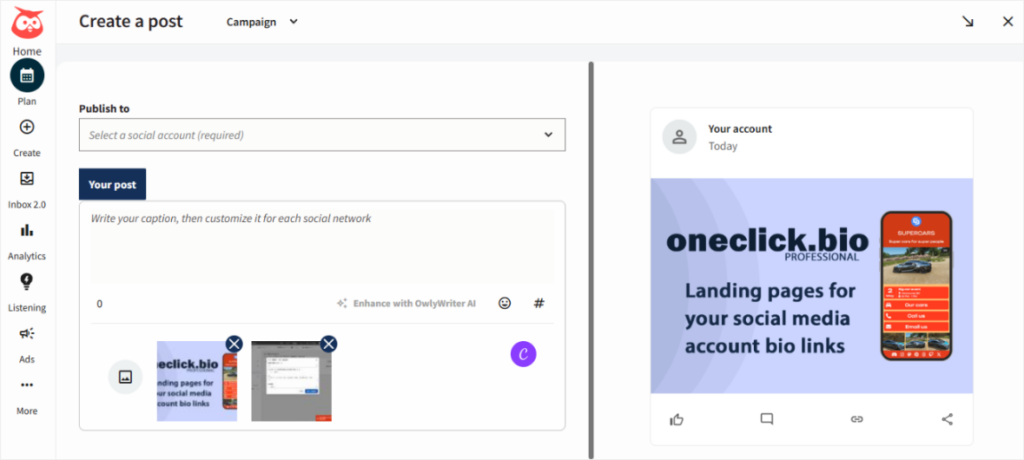Viewport: 1024px width, 460px height.
Task: Click the preview account avatar
Action: pyautogui.click(x=679, y=137)
